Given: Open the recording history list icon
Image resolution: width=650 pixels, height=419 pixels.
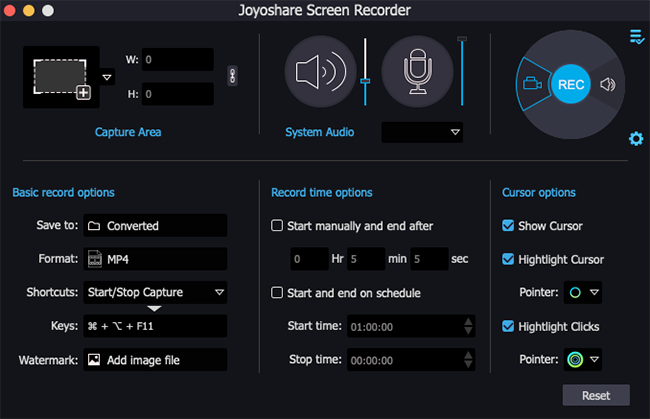Looking at the screenshot, I should [x=637, y=36].
